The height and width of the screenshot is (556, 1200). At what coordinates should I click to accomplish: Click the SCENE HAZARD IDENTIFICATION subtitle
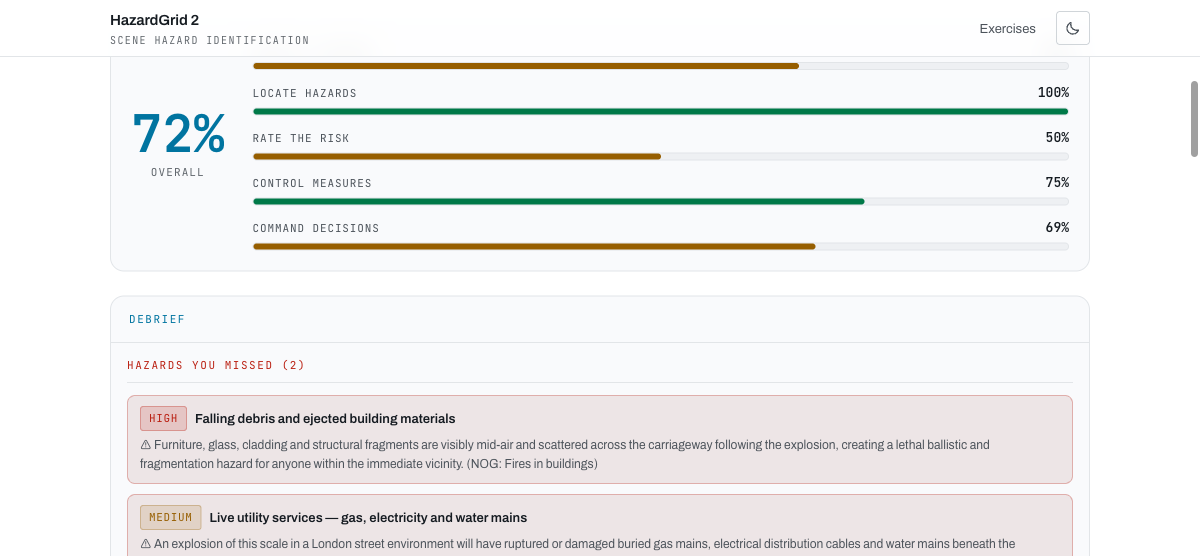tap(210, 41)
